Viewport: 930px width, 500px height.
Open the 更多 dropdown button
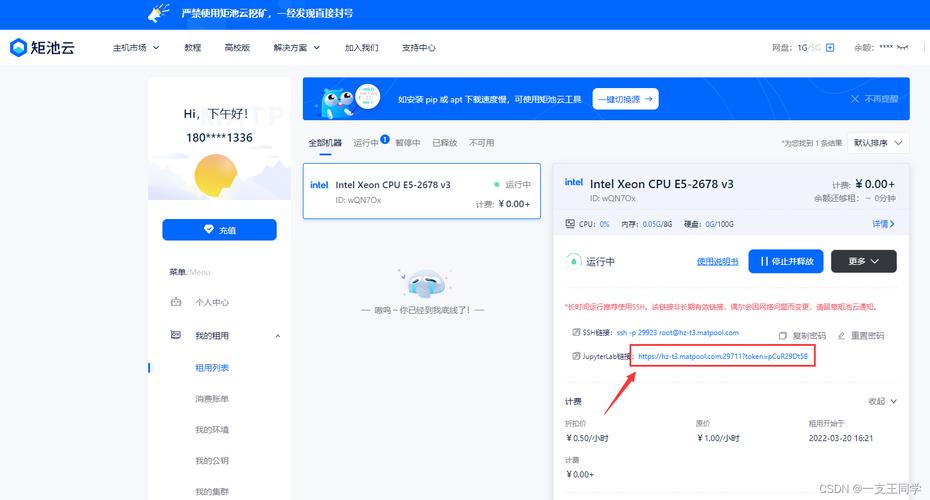tap(864, 261)
